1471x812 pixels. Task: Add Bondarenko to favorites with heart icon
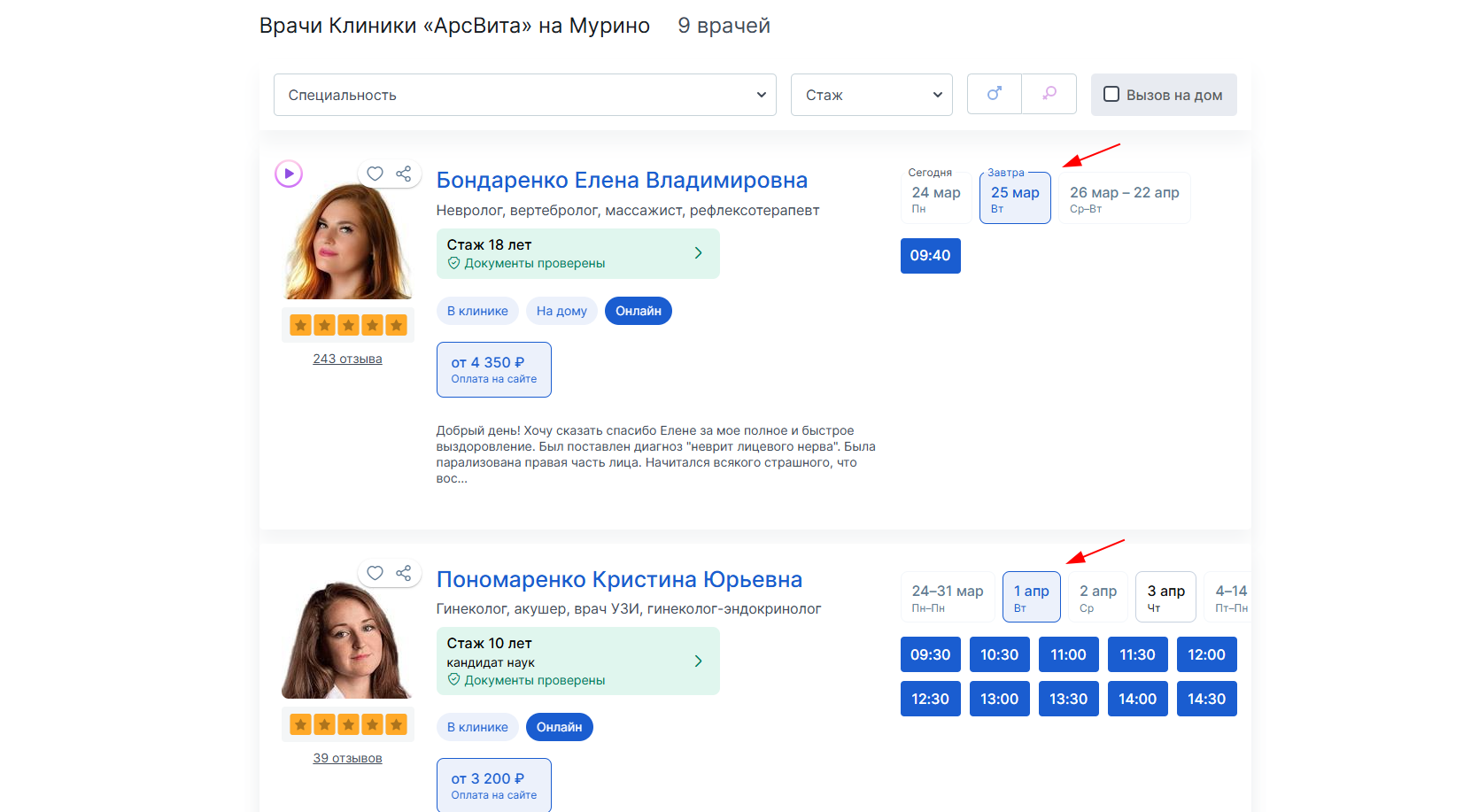coord(375,174)
